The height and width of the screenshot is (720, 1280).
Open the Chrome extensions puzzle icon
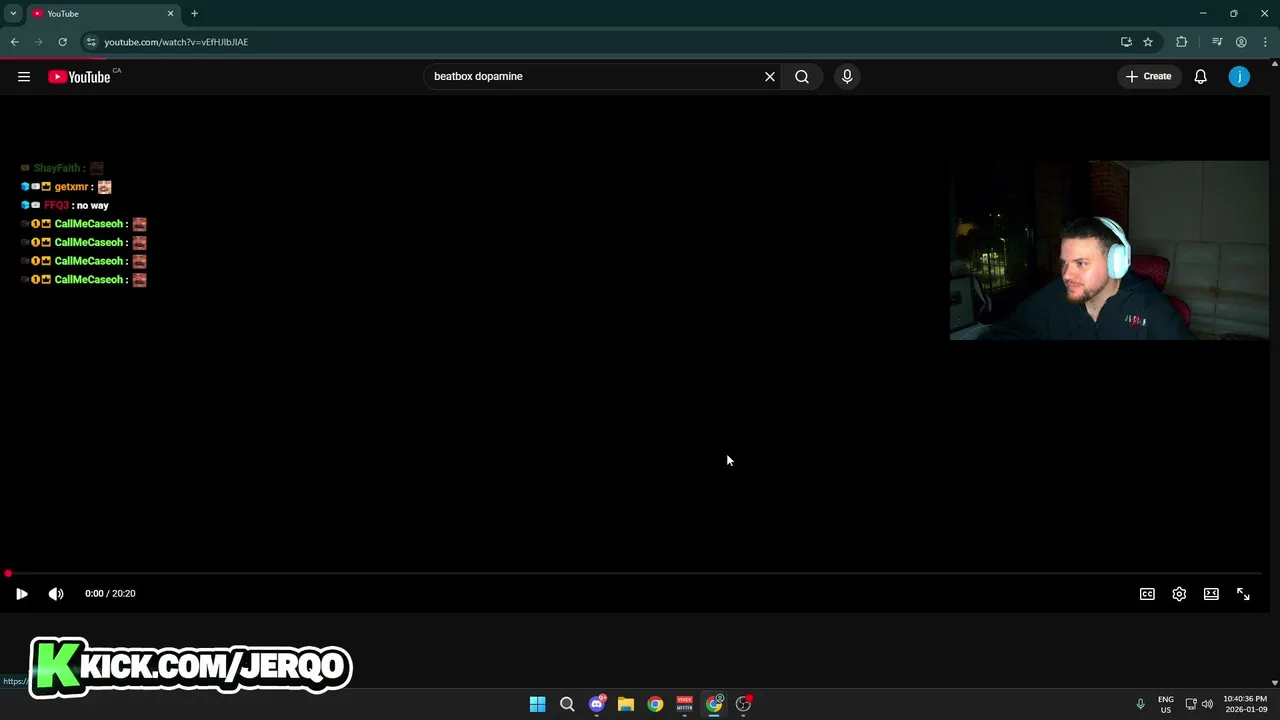(1182, 42)
